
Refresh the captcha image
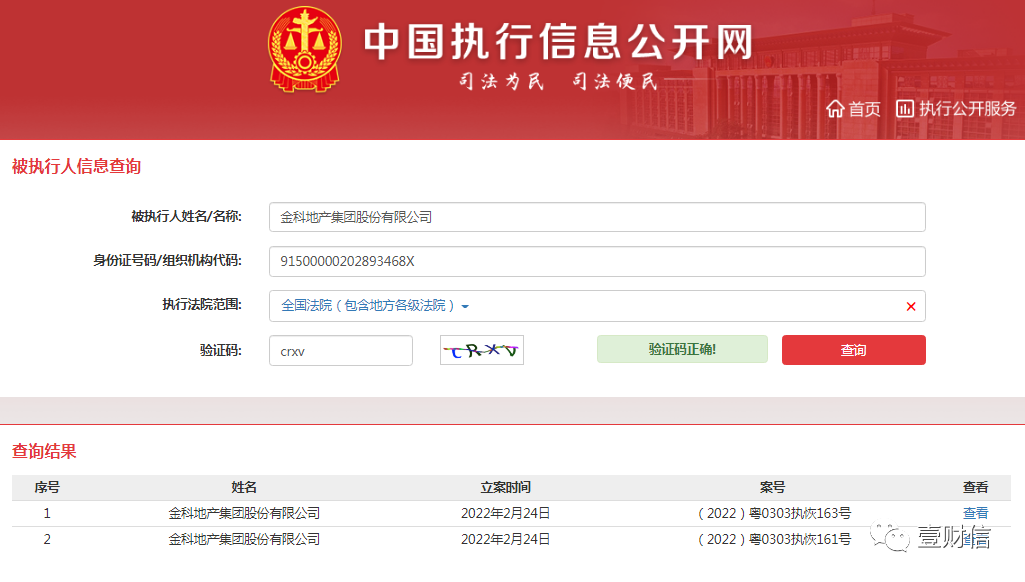coord(482,350)
